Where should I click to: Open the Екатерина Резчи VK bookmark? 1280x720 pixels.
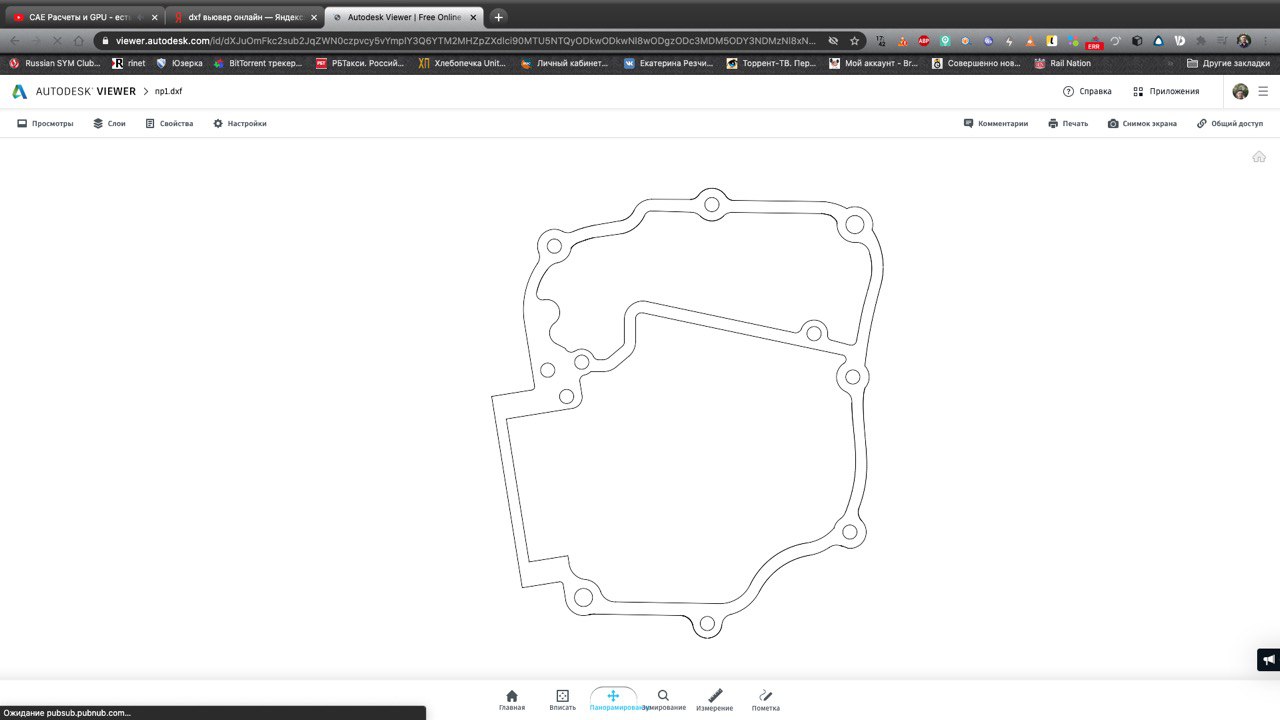point(668,63)
